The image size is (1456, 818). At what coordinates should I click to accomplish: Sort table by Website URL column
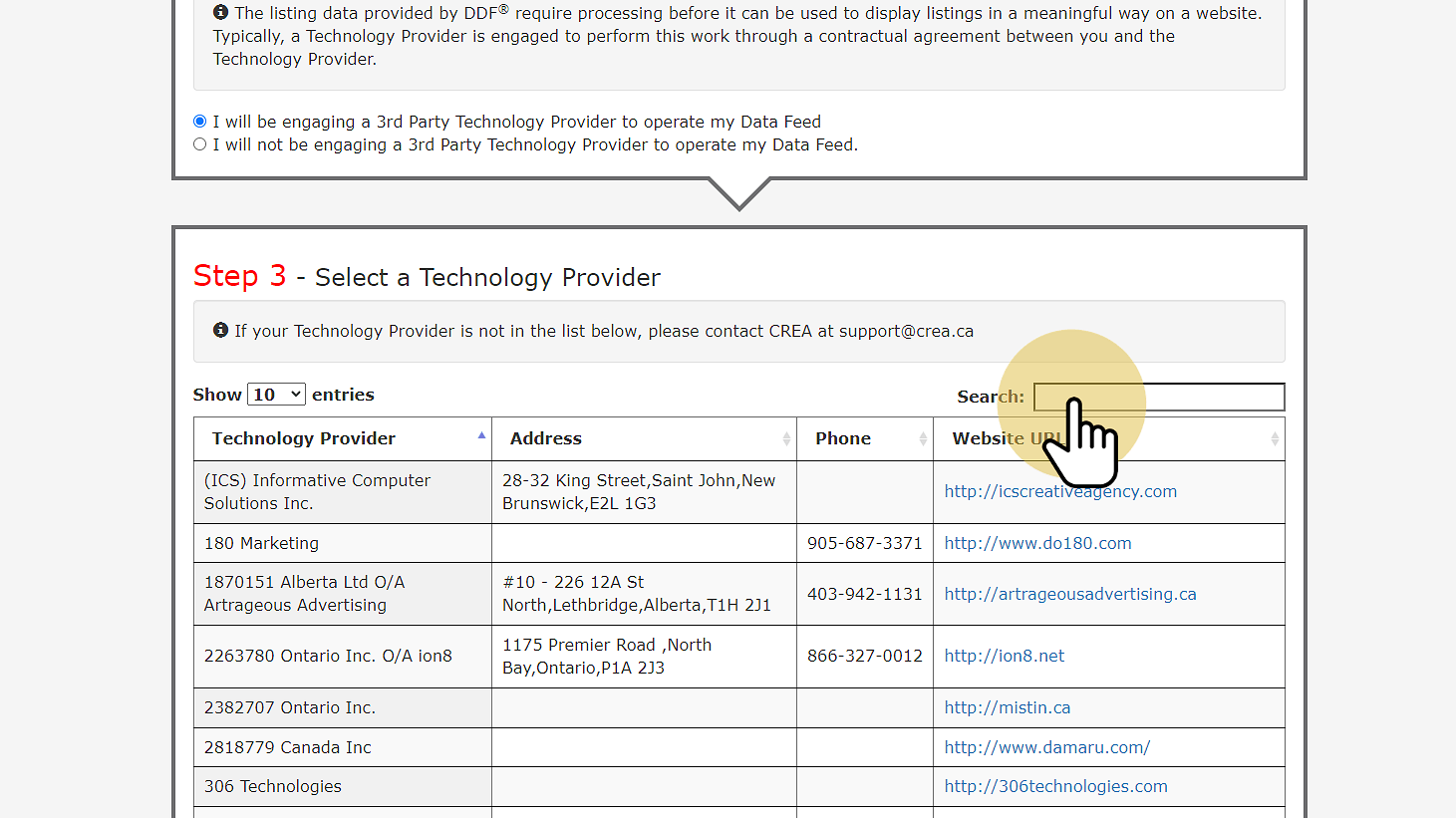1109,438
